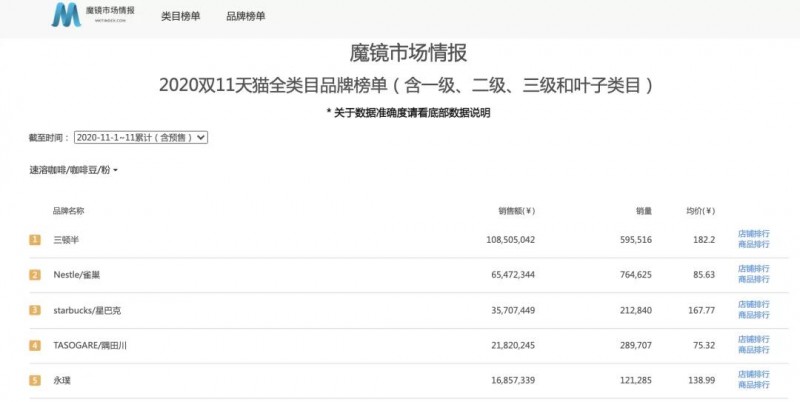Click average price 182.2
Screen dimensions: 800x402
click(x=704, y=240)
